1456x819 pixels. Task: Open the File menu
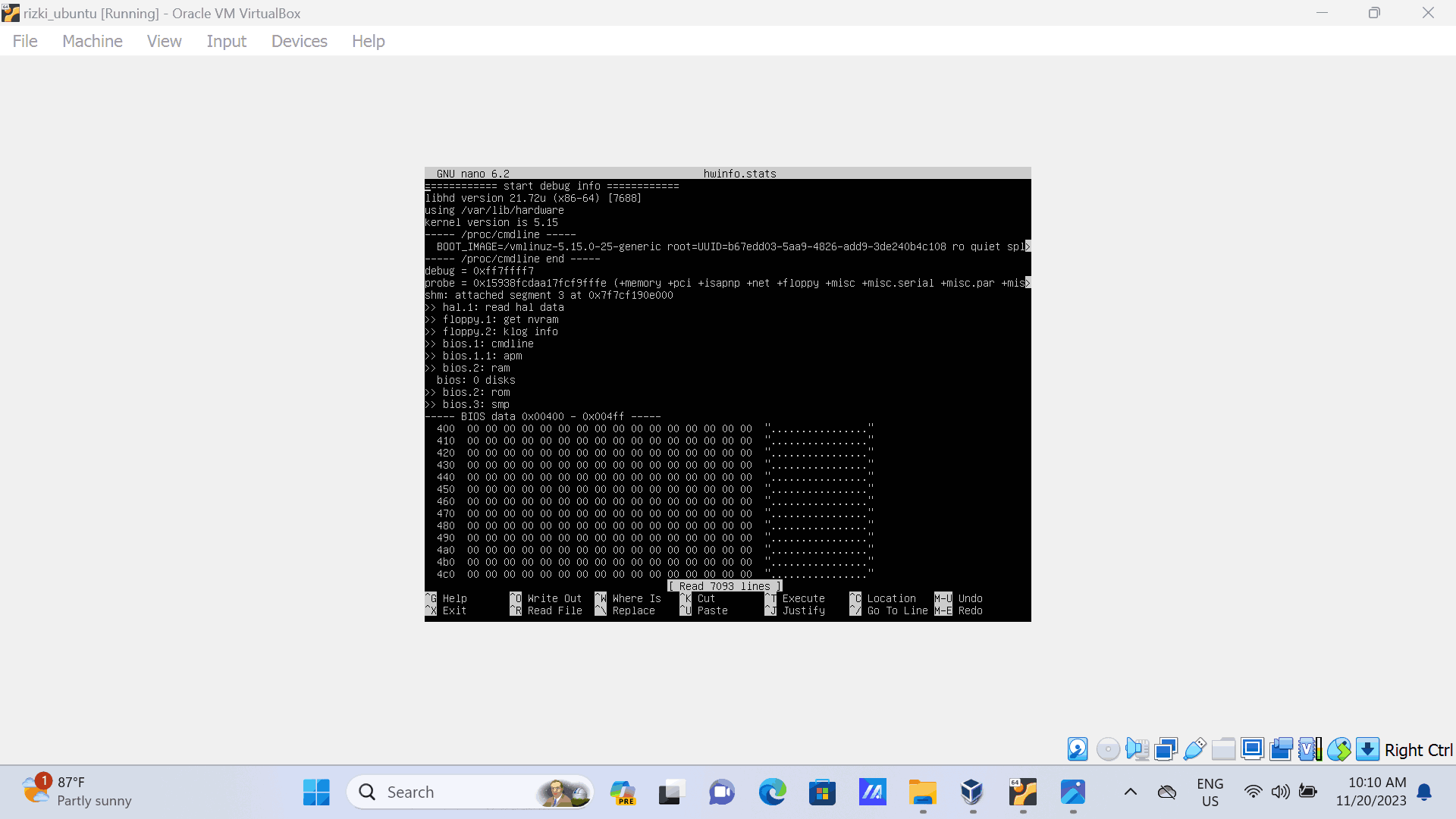click(x=25, y=41)
